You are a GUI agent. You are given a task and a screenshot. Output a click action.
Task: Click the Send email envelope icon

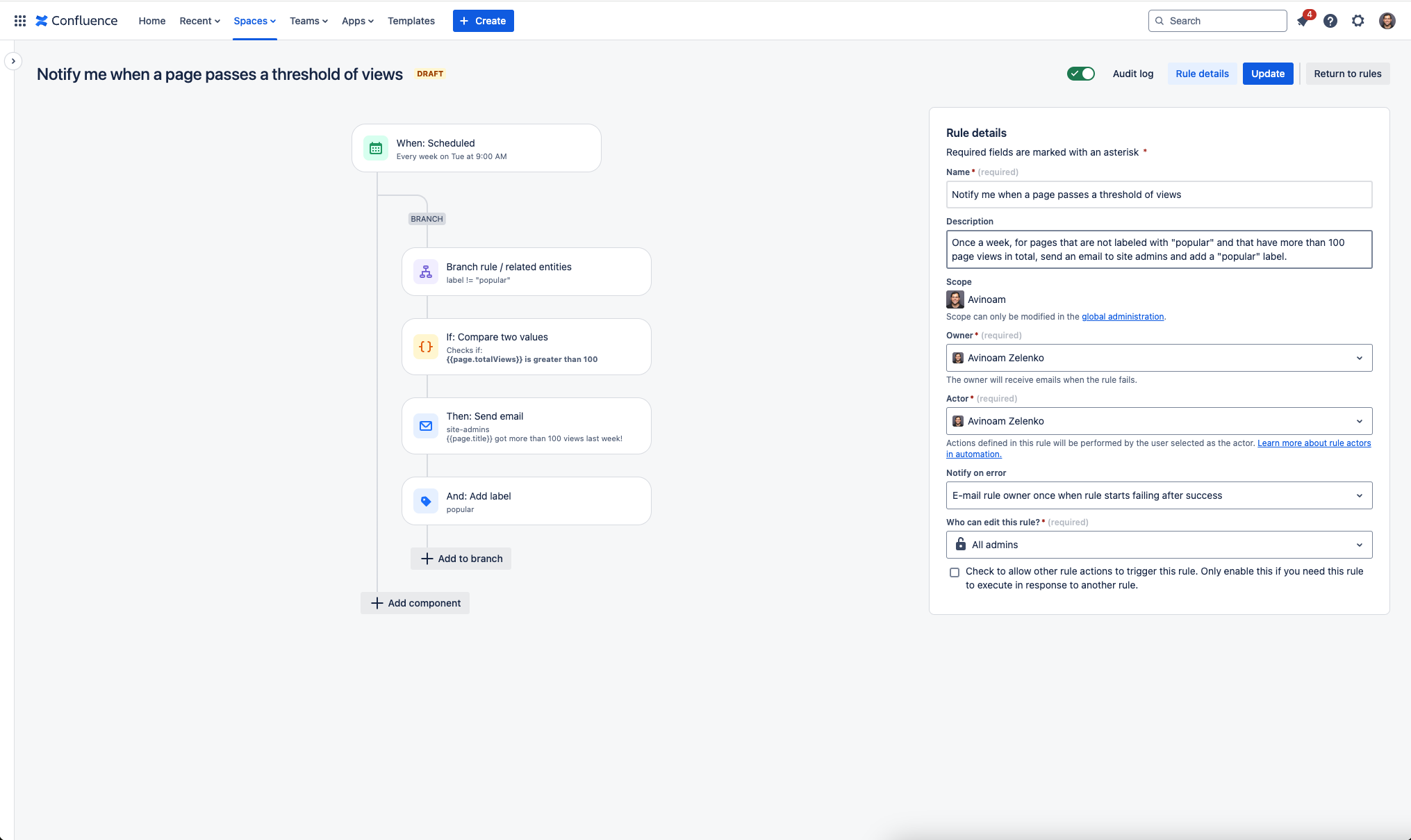(x=426, y=426)
